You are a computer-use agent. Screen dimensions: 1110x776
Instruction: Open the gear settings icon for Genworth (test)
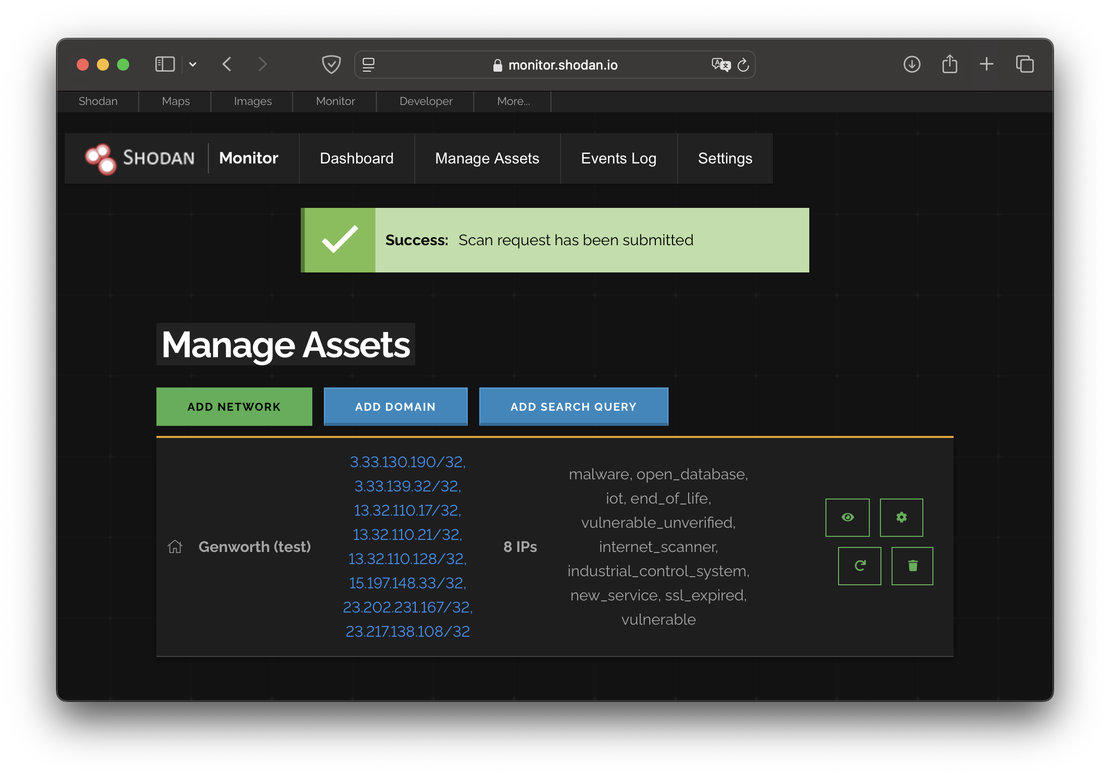coord(901,517)
